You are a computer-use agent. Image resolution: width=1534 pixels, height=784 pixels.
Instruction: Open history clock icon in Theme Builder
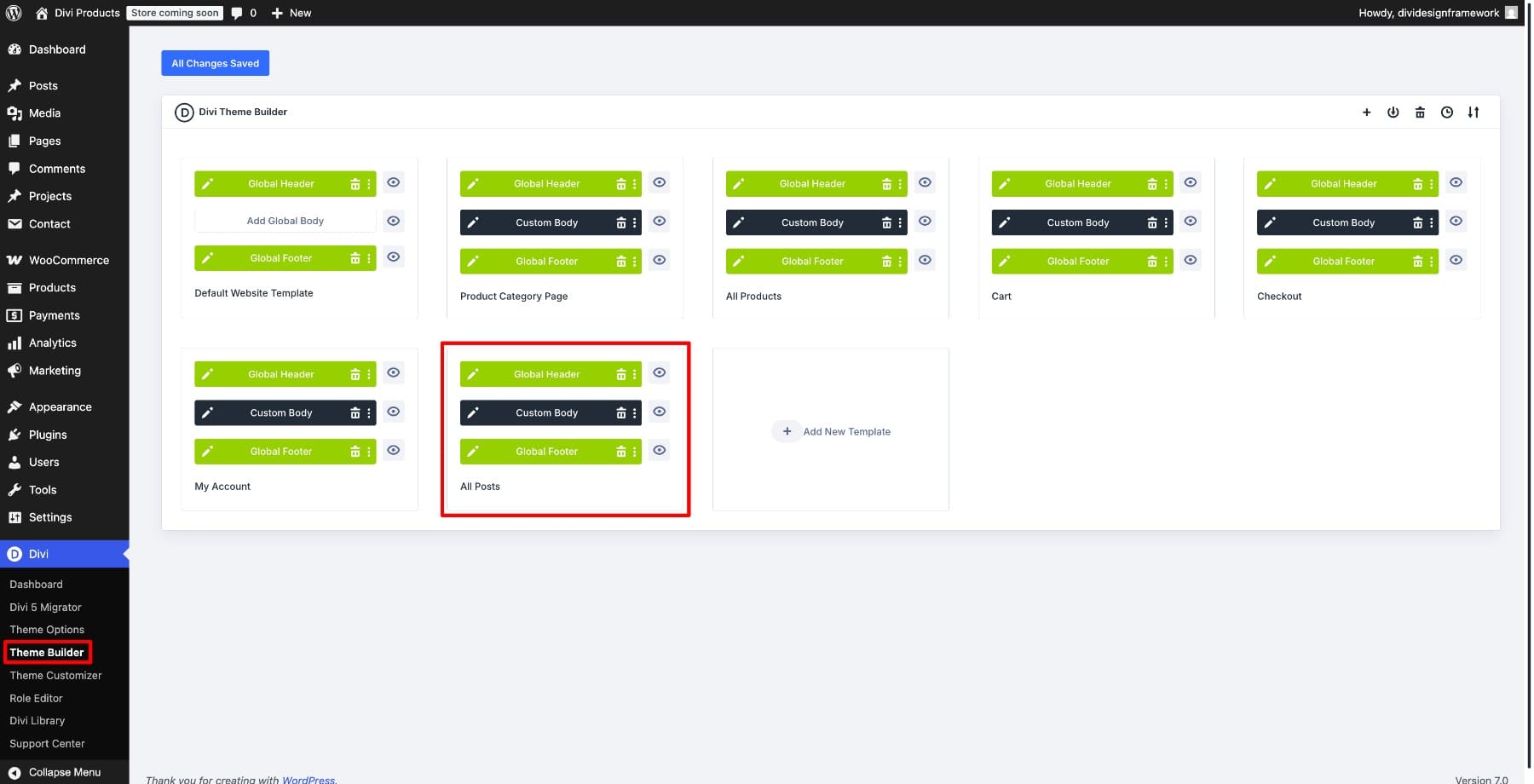pyautogui.click(x=1447, y=112)
